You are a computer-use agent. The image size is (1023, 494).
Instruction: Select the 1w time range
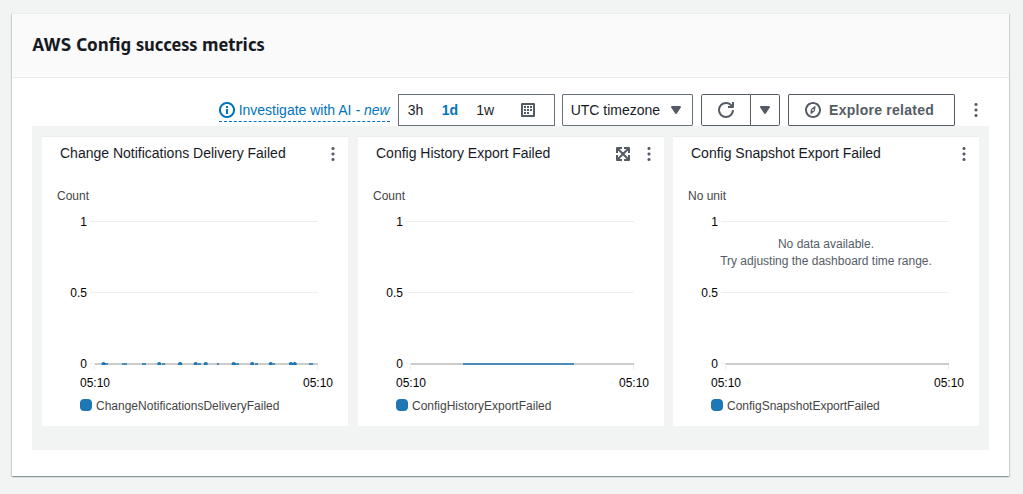[x=485, y=110]
